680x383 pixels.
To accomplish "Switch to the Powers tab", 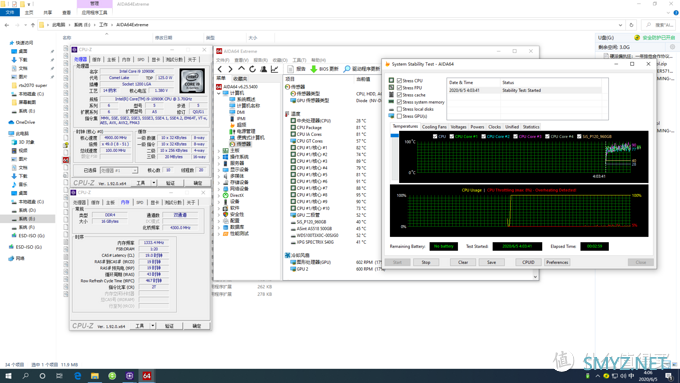I will (x=477, y=127).
